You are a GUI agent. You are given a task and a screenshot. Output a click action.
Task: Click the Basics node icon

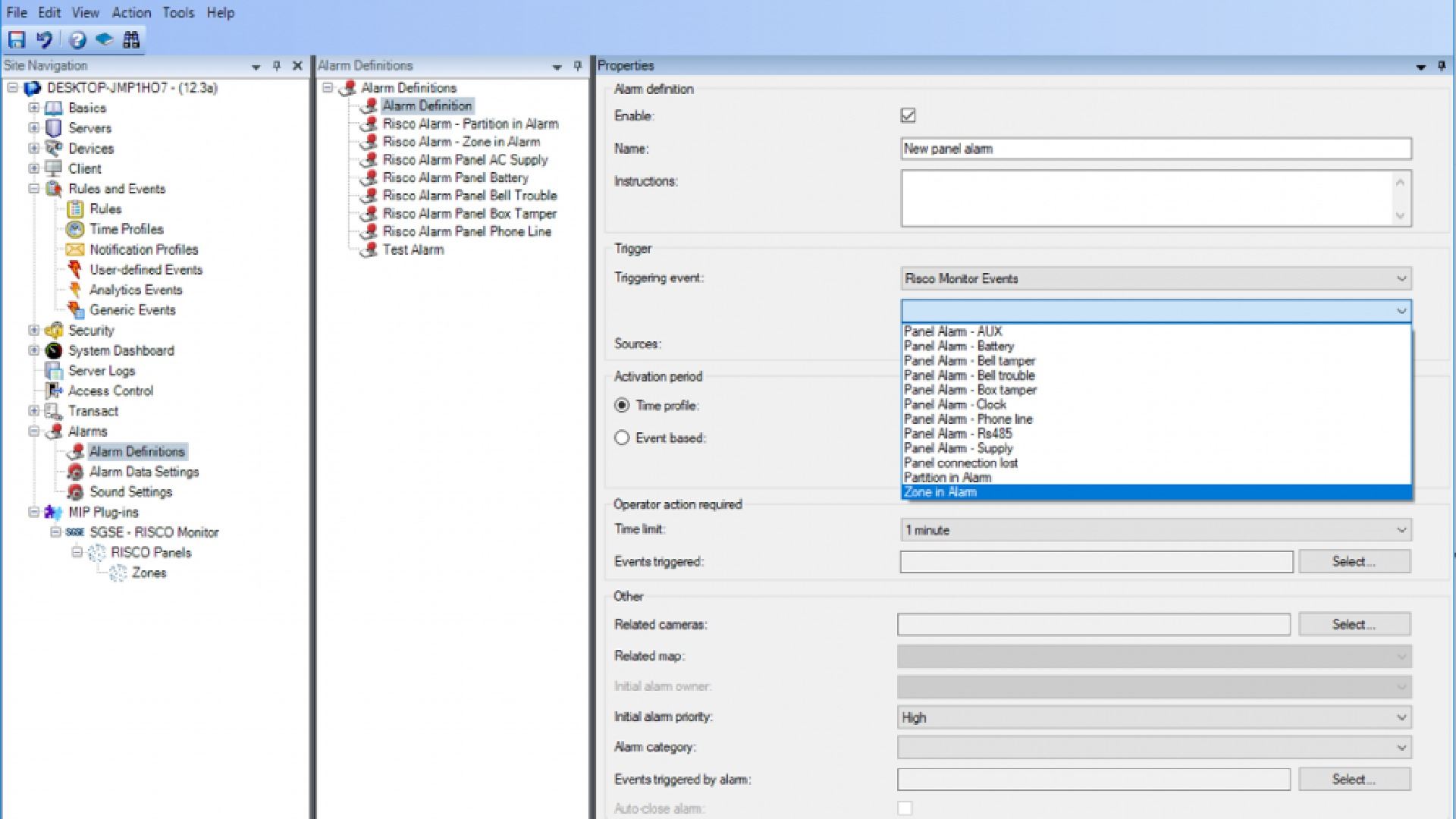point(54,108)
